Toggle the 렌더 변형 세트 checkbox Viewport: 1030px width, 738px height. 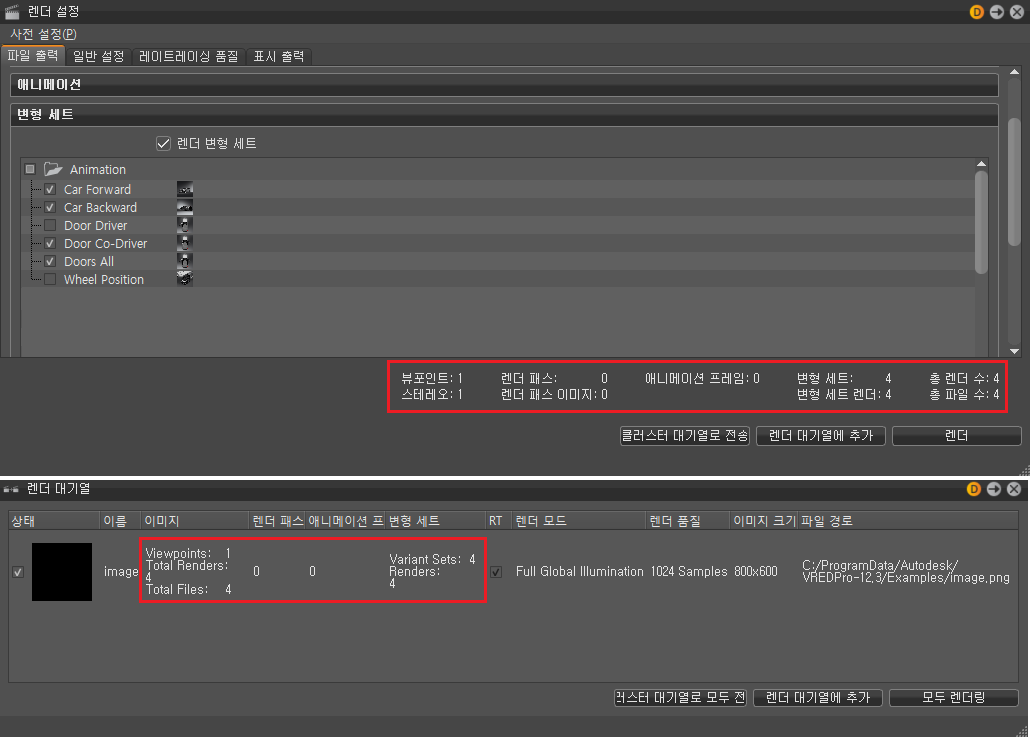coord(164,143)
